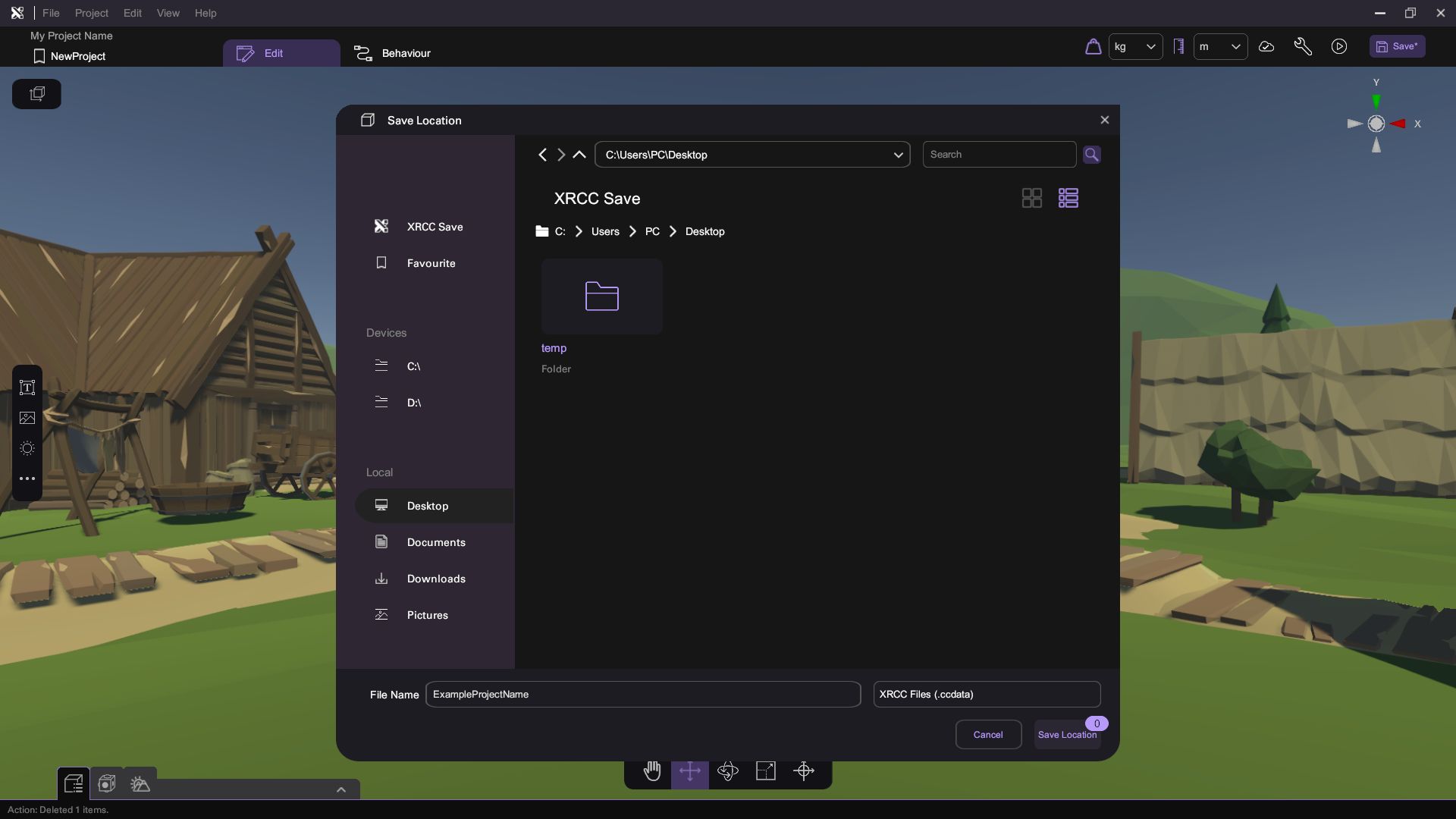Image resolution: width=1456 pixels, height=819 pixels.
Task: Click the Cancel button
Action: (x=988, y=735)
